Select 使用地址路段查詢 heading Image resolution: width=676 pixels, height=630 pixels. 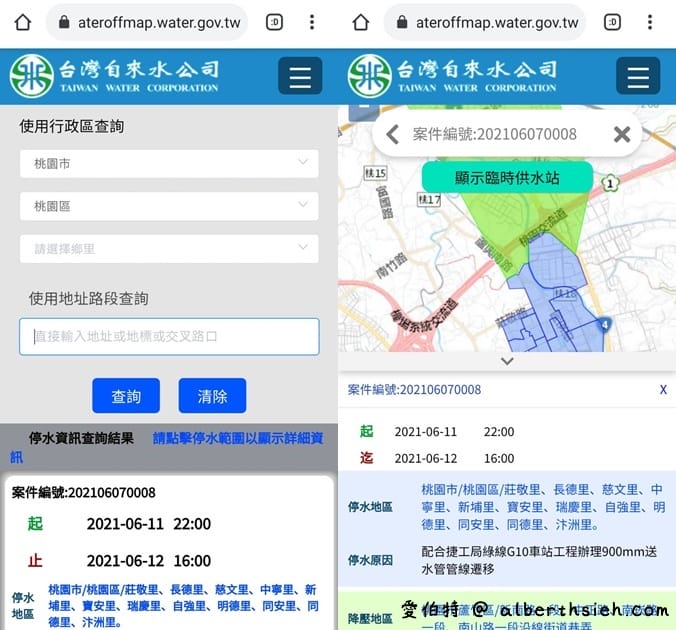point(88,298)
